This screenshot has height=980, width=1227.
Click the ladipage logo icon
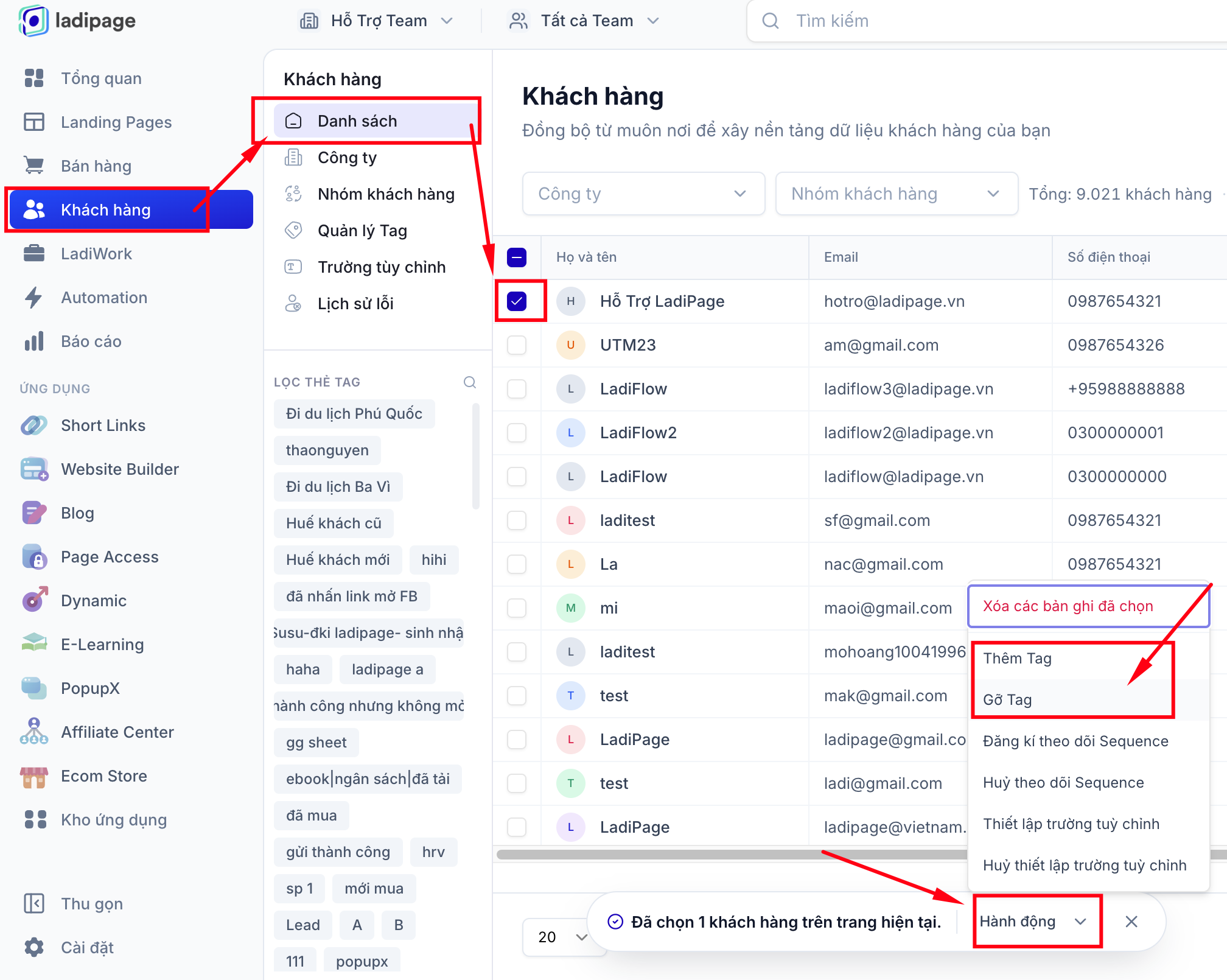point(33,21)
